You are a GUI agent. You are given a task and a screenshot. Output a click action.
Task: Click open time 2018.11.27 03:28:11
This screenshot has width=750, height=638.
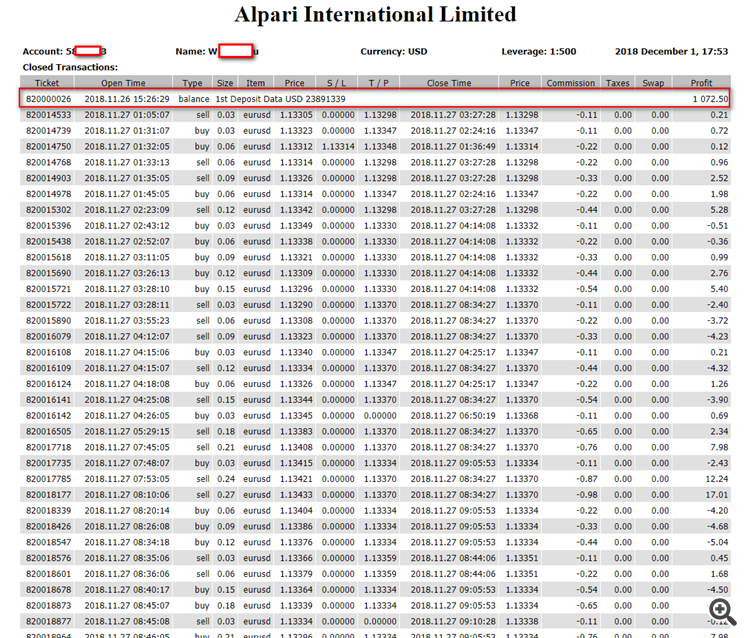(x=127, y=305)
